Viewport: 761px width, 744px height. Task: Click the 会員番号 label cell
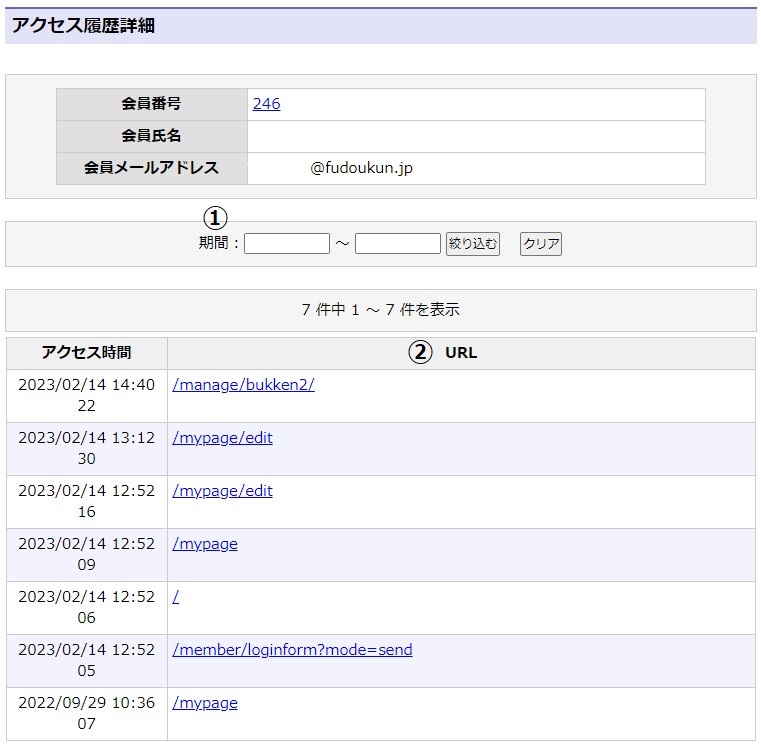click(x=151, y=104)
